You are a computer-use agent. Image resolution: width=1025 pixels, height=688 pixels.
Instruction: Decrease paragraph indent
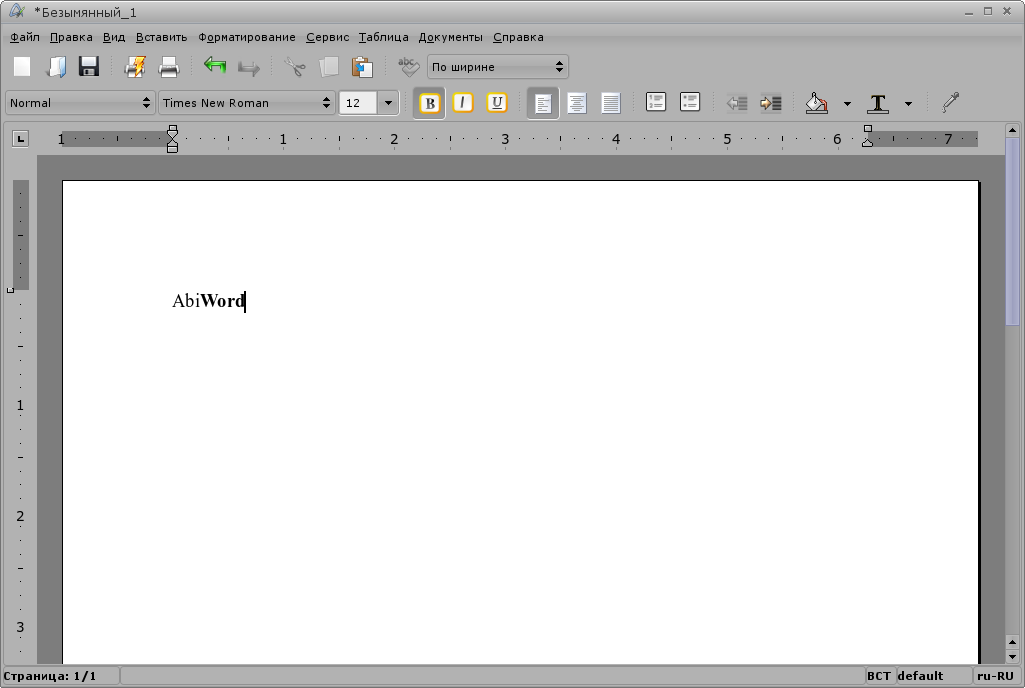[x=737, y=103]
